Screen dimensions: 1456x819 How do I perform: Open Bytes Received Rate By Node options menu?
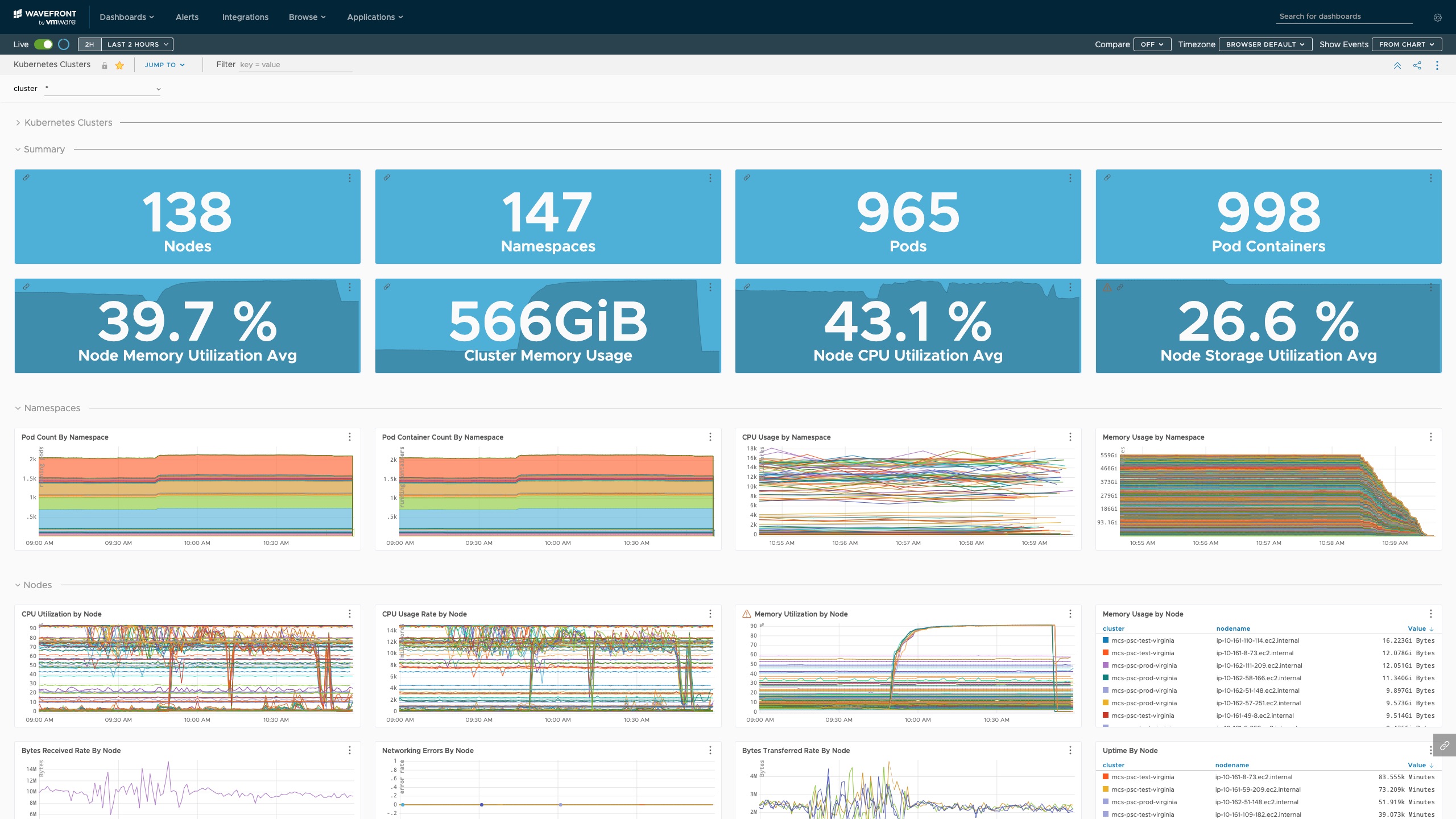[349, 750]
